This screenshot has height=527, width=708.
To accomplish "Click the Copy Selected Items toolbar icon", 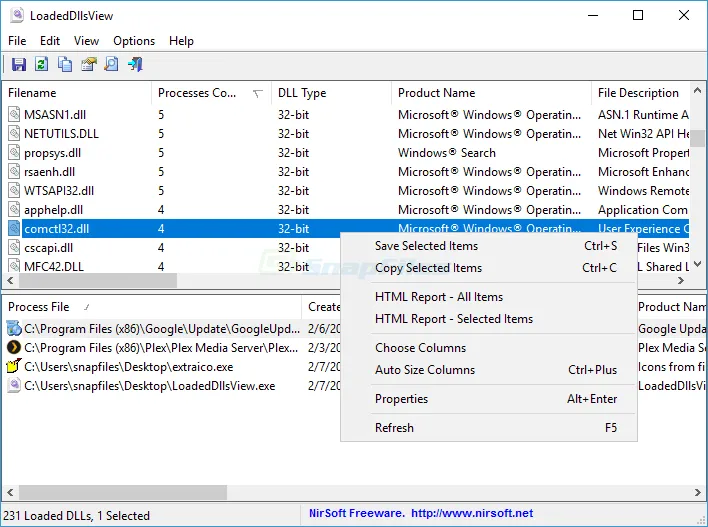I will point(65,64).
